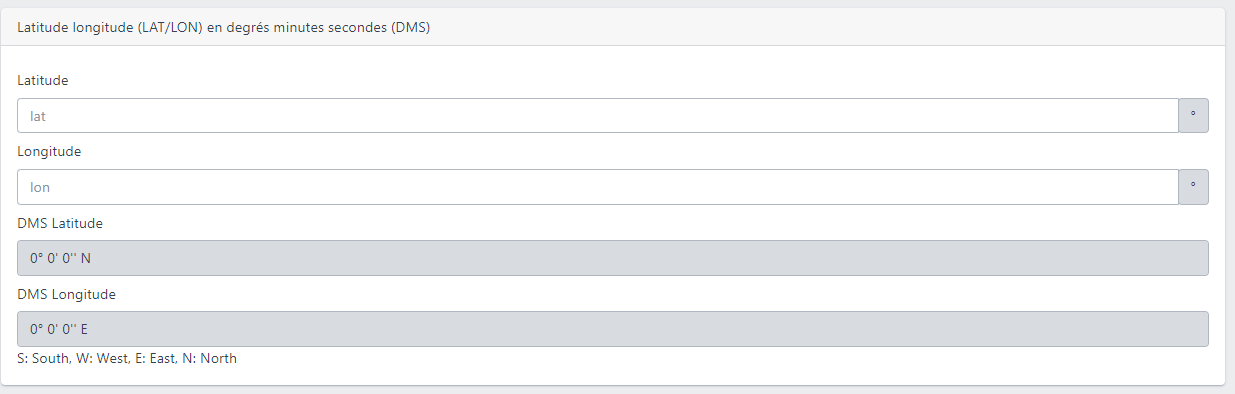Focus the Longitude input with 'lon' placeholder
The height and width of the screenshot is (394, 1235).
tap(598, 187)
